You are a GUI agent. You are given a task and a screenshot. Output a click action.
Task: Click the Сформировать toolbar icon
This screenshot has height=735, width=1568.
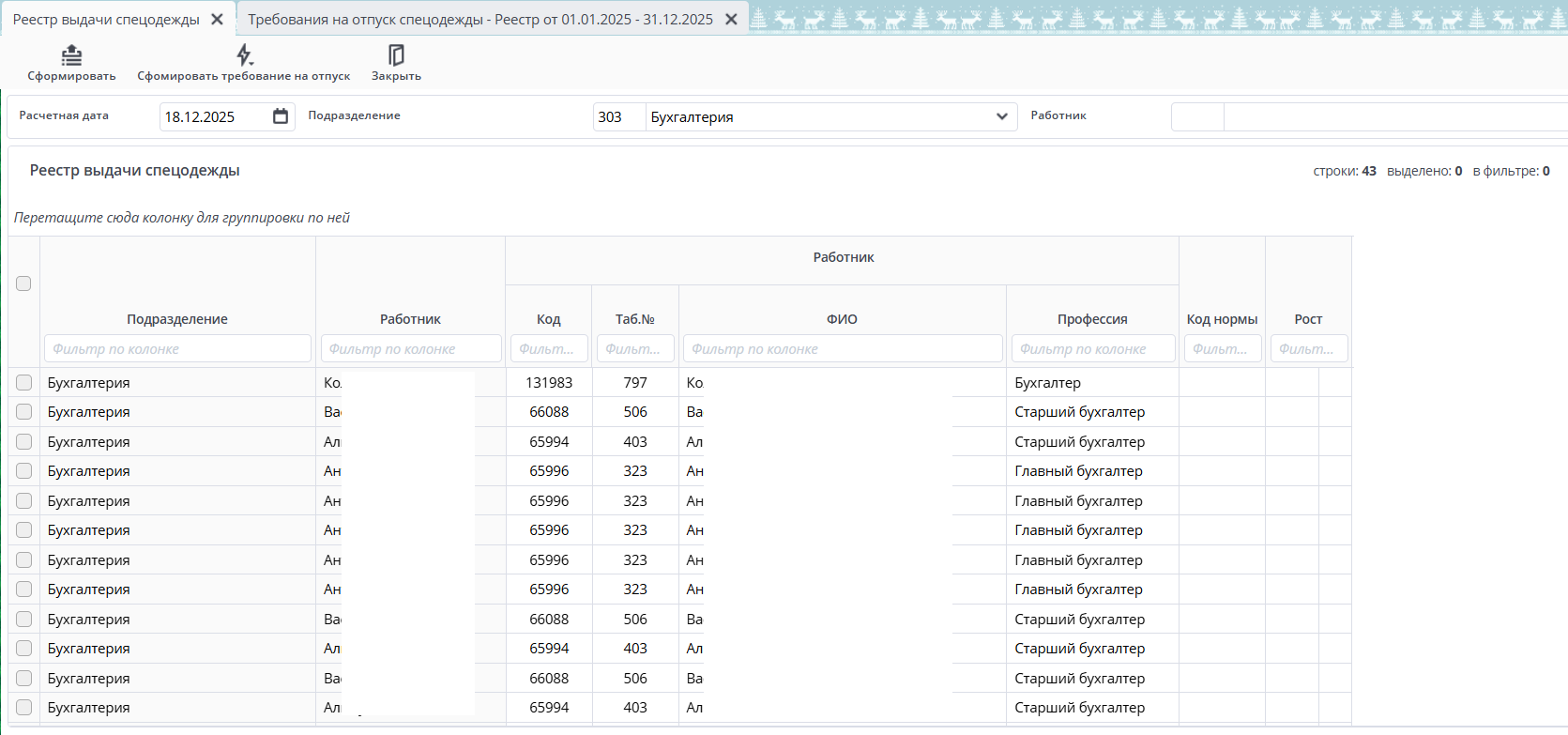(x=71, y=55)
